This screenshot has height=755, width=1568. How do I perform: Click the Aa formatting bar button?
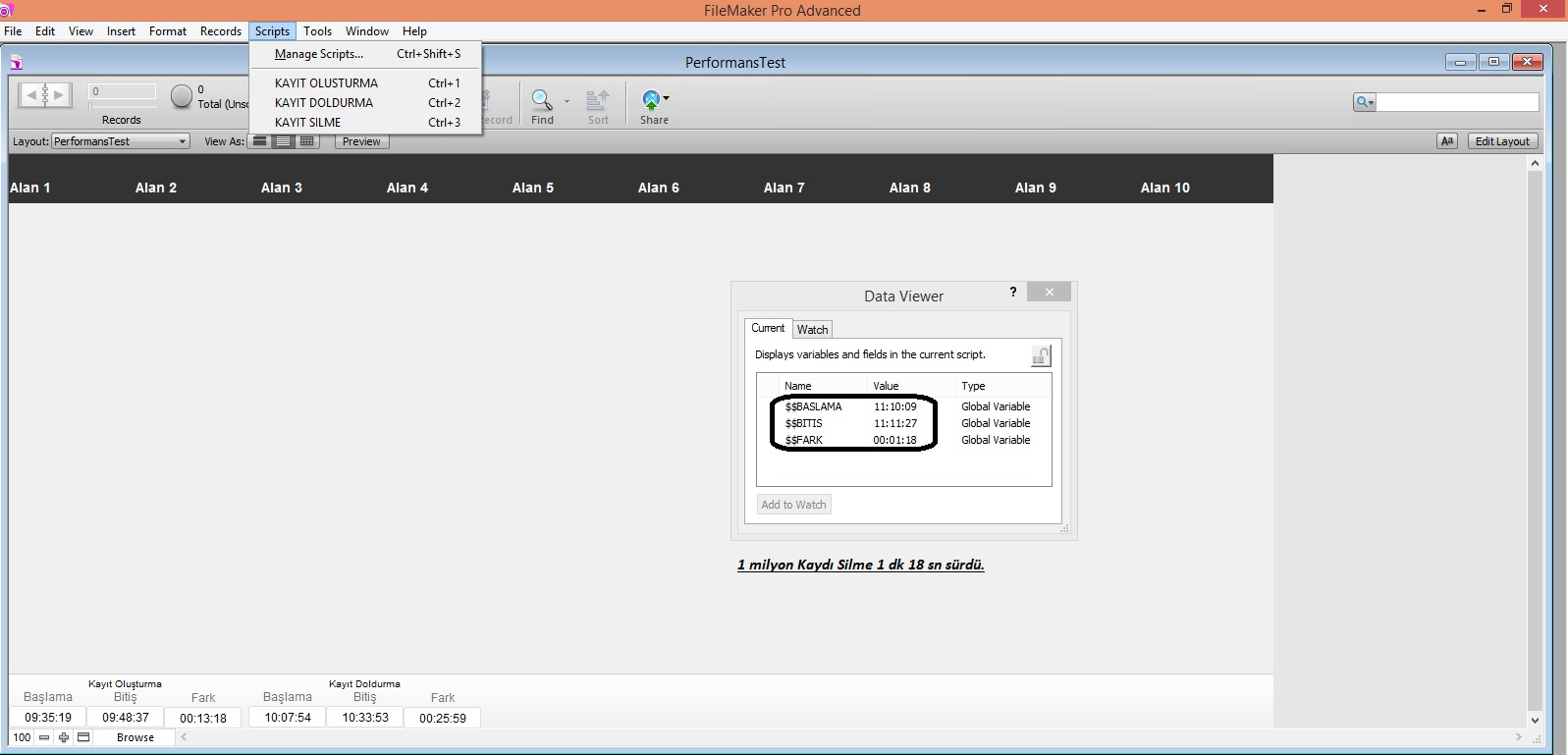coord(1446,141)
